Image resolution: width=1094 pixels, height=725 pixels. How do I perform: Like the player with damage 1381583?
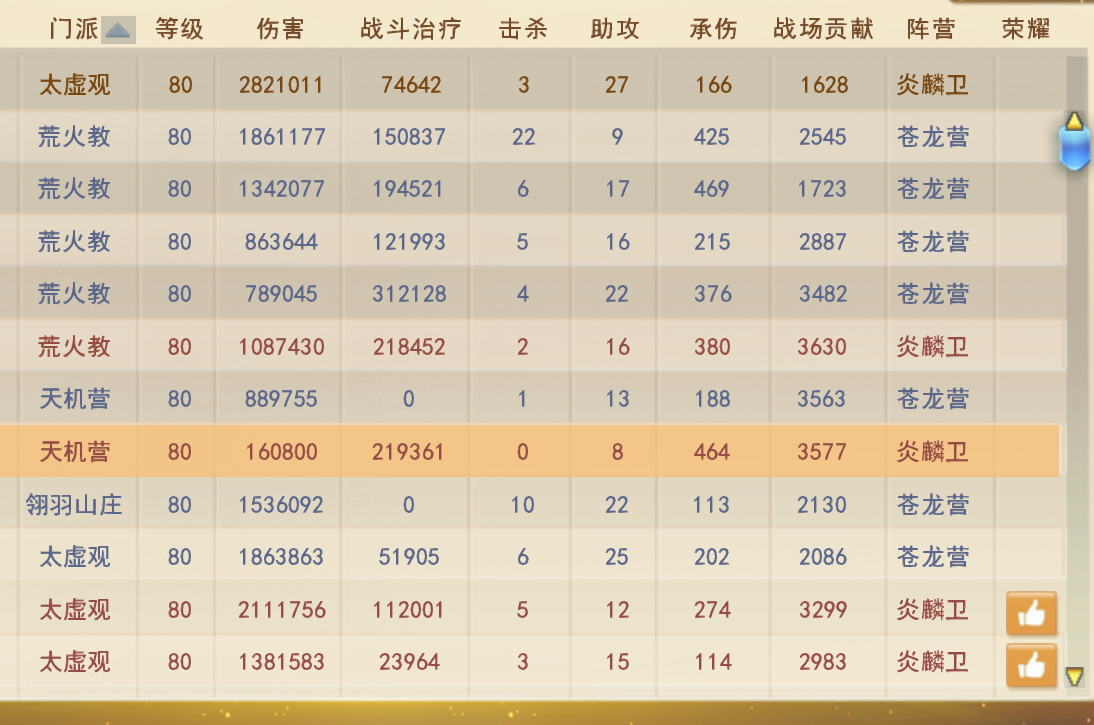(x=1031, y=665)
